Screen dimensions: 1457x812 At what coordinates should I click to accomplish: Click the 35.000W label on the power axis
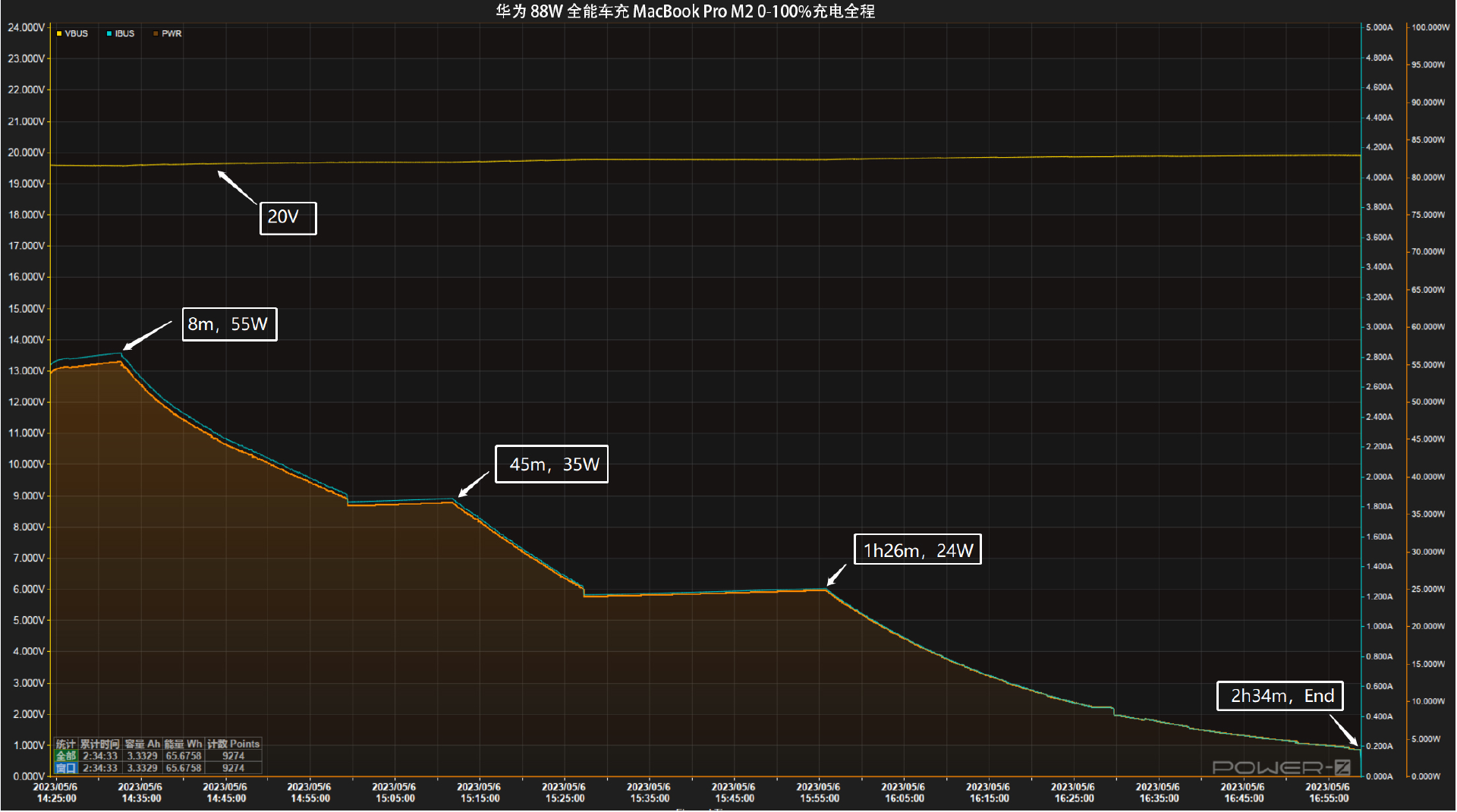pos(1428,515)
